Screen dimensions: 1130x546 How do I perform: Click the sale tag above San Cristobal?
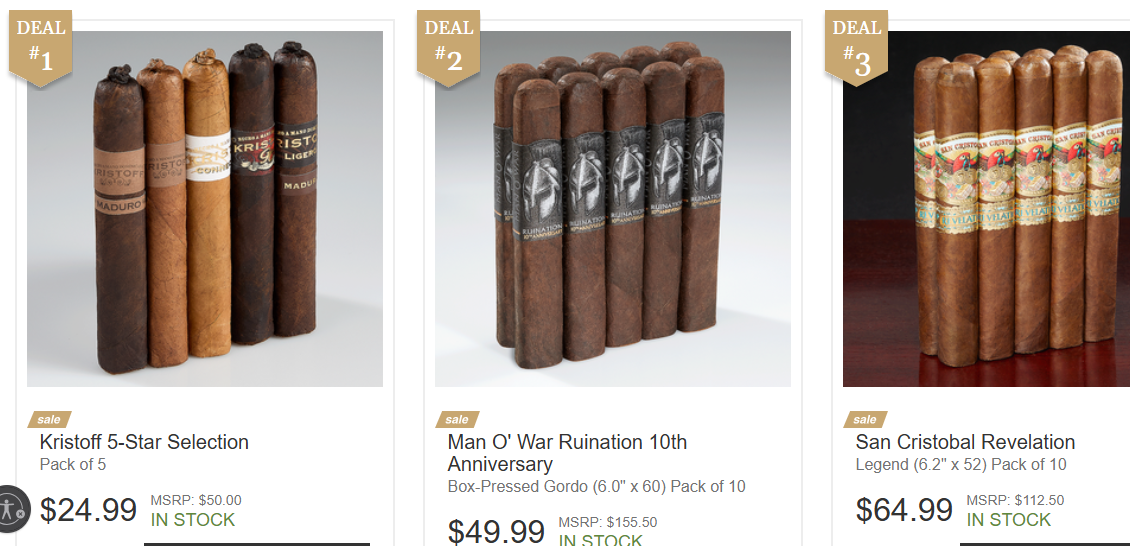tap(865, 419)
